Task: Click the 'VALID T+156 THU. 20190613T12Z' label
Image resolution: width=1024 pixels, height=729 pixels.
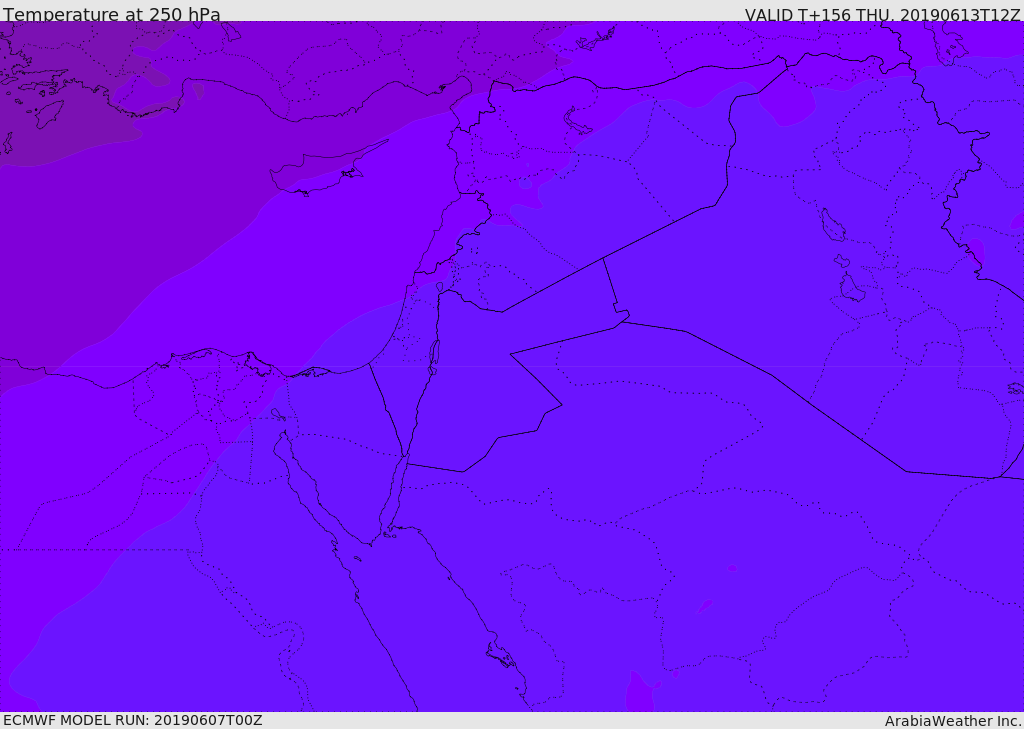Action: [x=882, y=14]
